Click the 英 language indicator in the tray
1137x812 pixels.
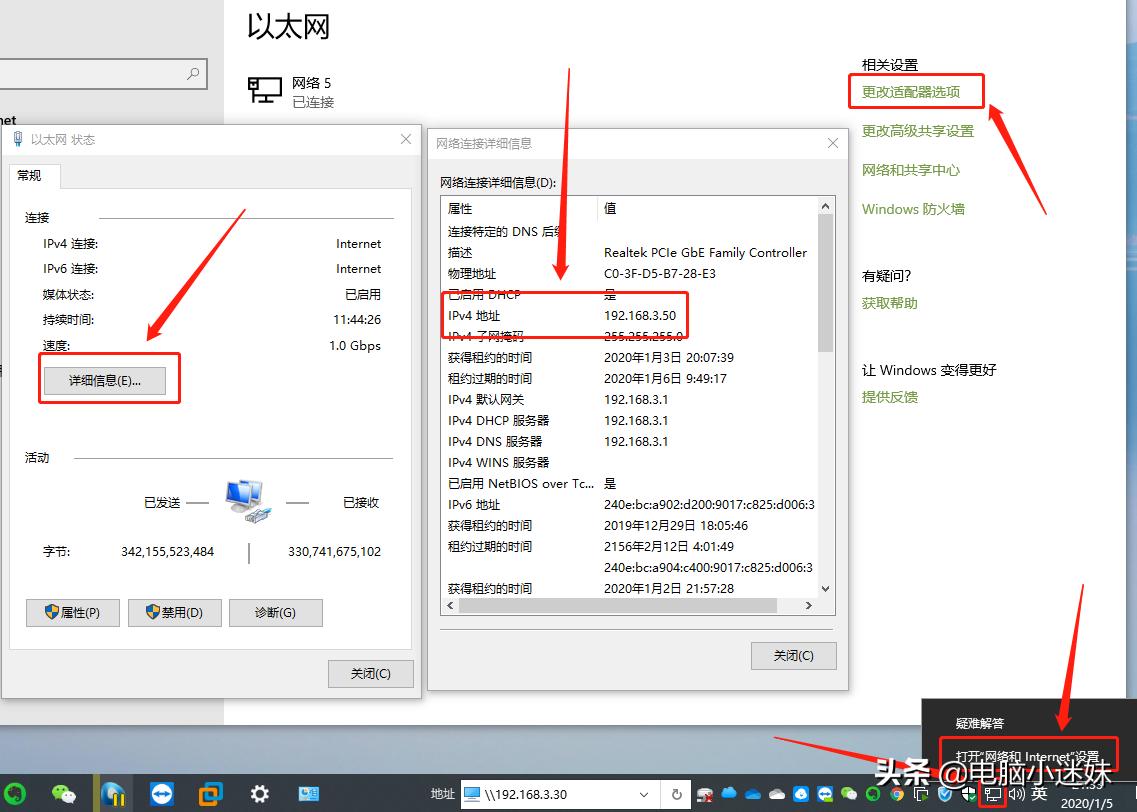point(1040,793)
